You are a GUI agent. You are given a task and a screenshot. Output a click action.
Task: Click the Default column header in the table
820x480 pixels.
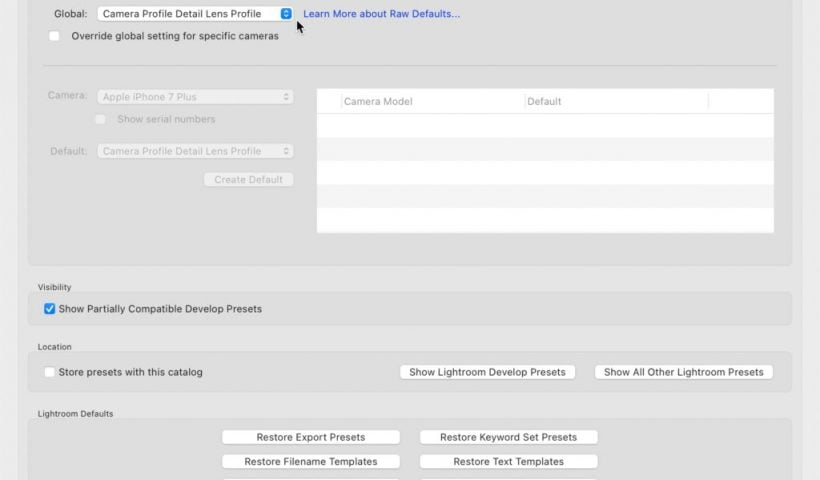[615, 101]
